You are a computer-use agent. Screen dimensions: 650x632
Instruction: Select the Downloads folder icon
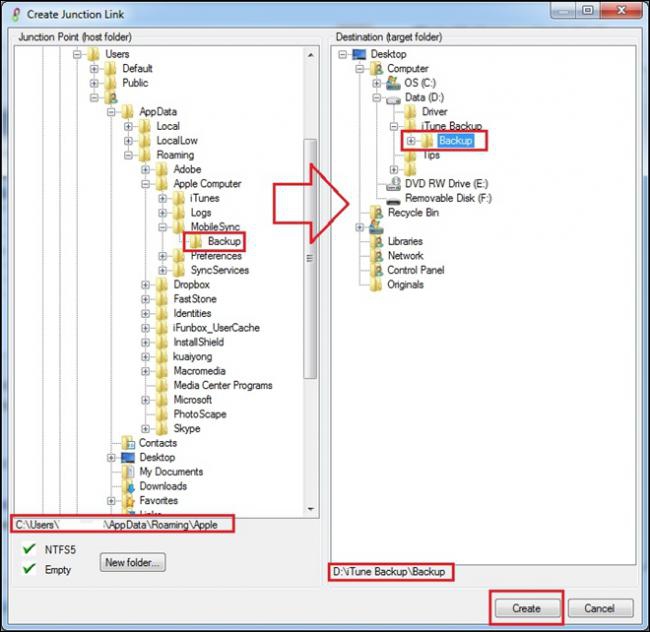point(130,486)
